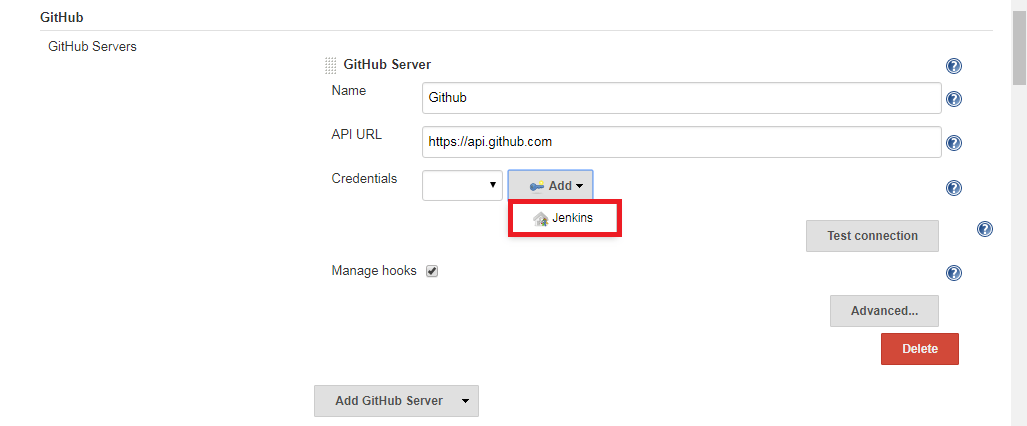Click the Test connection button
Screen dimensions: 1027x426
point(872,236)
